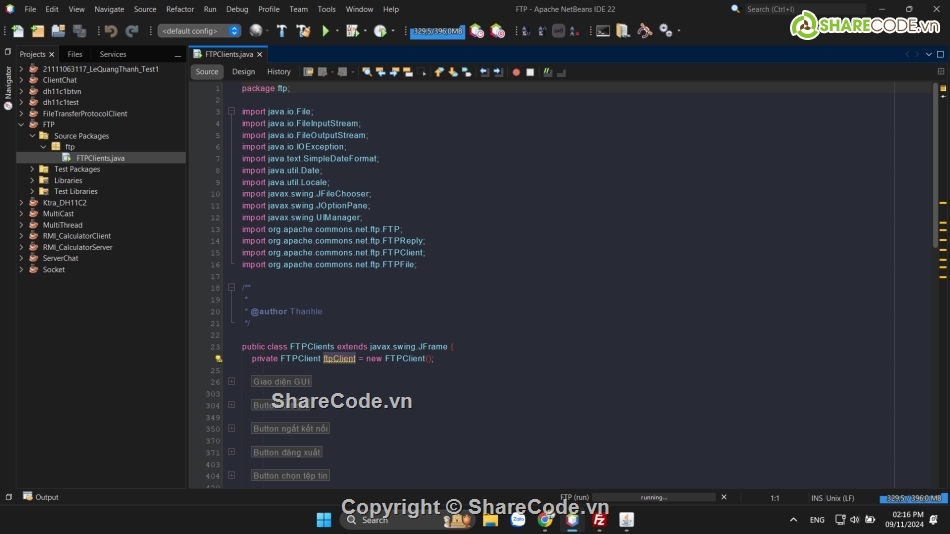Switch to Design view
Viewport: 950px width, 534px height.
244,72
